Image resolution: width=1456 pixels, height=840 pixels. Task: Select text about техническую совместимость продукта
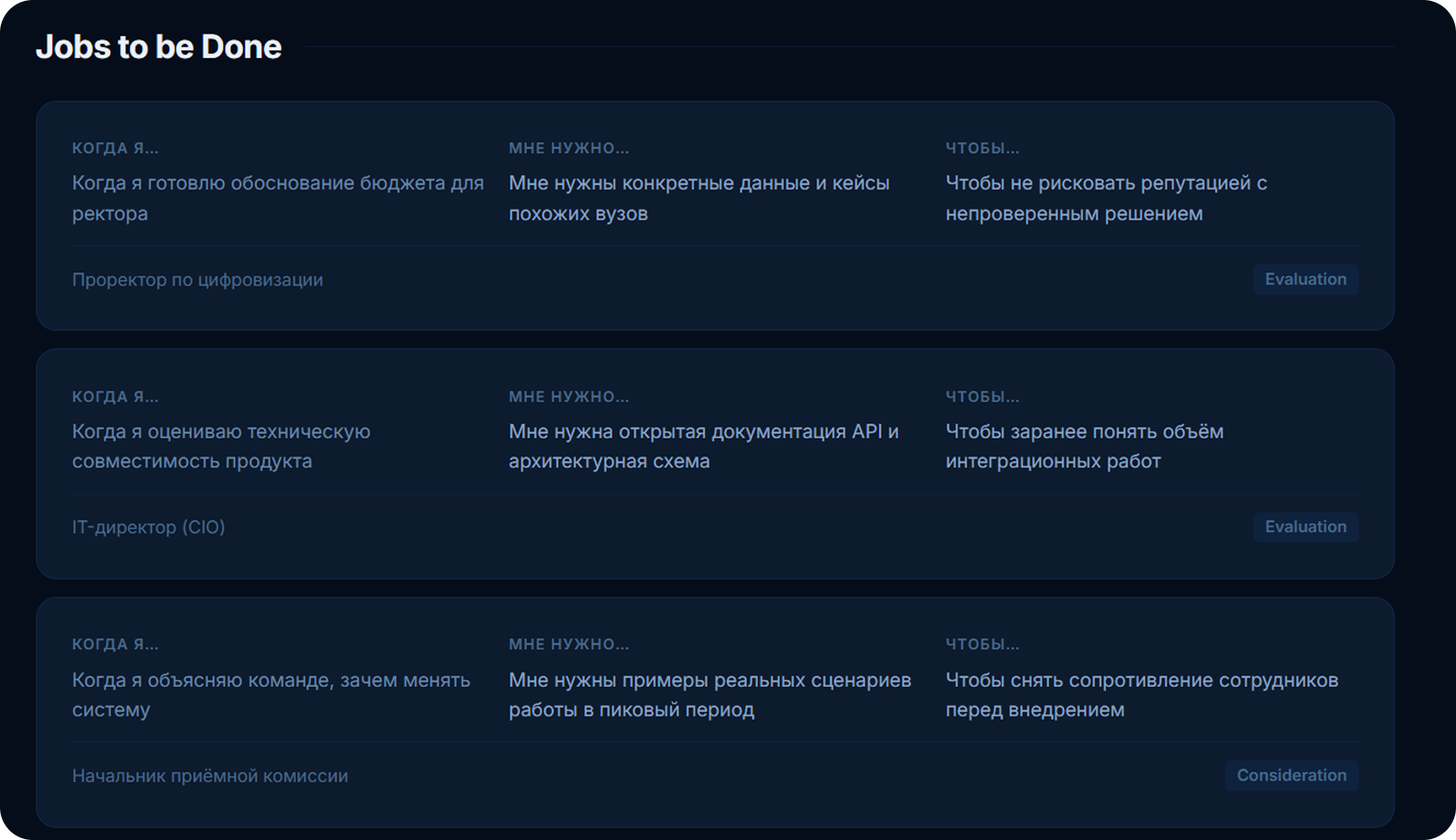[221, 446]
